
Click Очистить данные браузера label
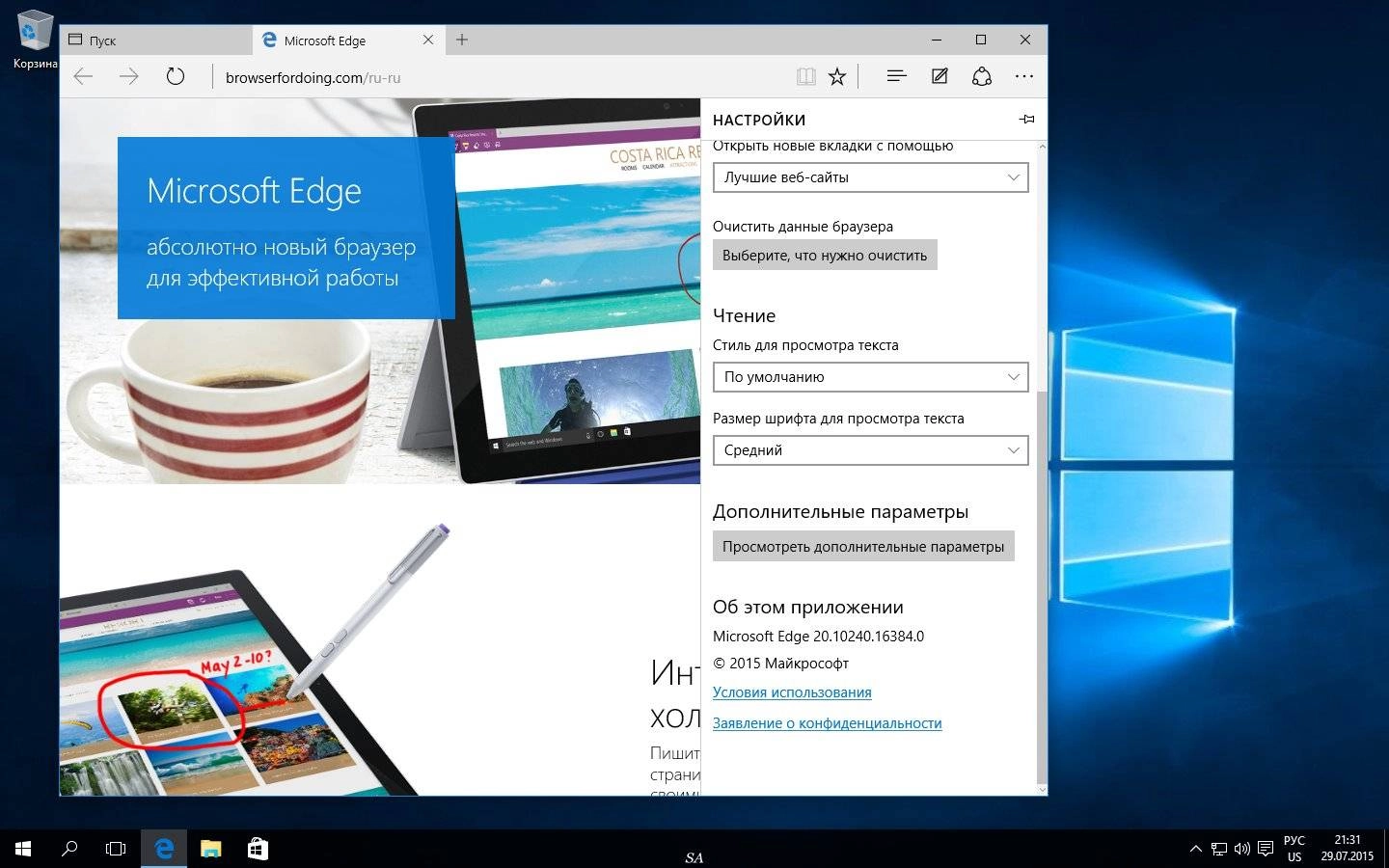[803, 227]
